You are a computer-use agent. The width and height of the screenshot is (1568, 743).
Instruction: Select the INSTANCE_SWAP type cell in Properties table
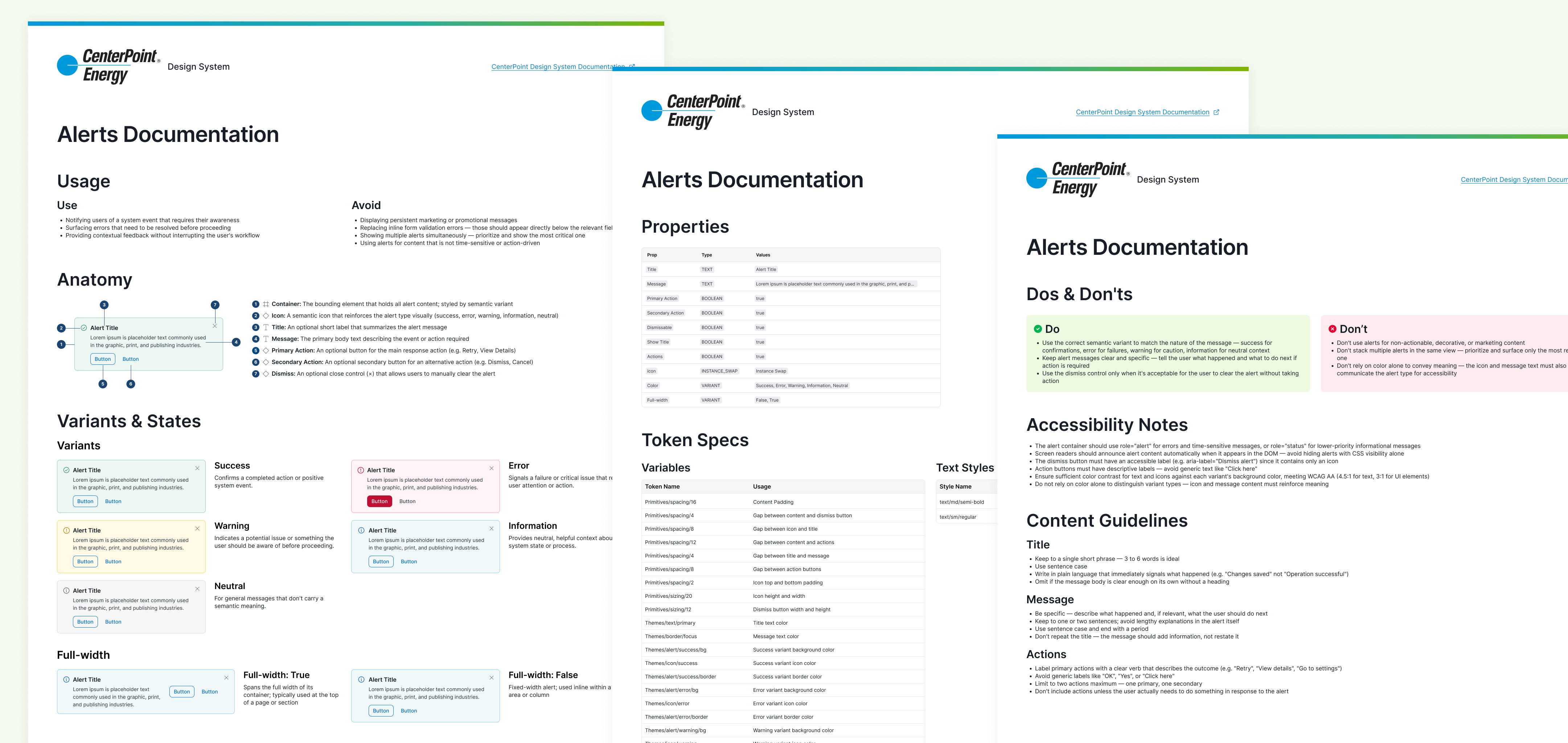click(719, 371)
